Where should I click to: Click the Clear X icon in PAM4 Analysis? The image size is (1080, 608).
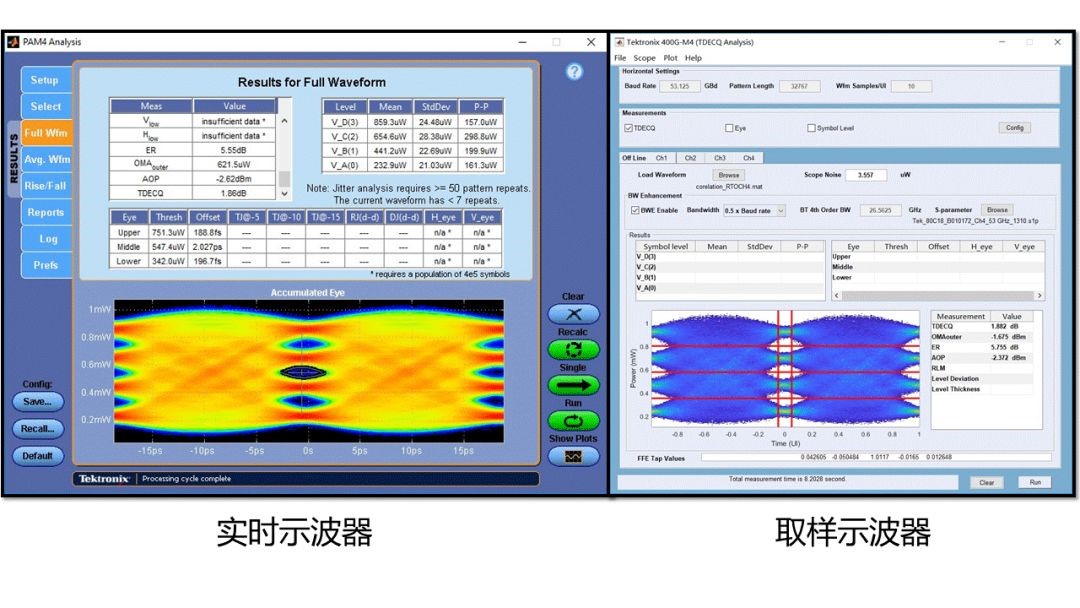573,314
